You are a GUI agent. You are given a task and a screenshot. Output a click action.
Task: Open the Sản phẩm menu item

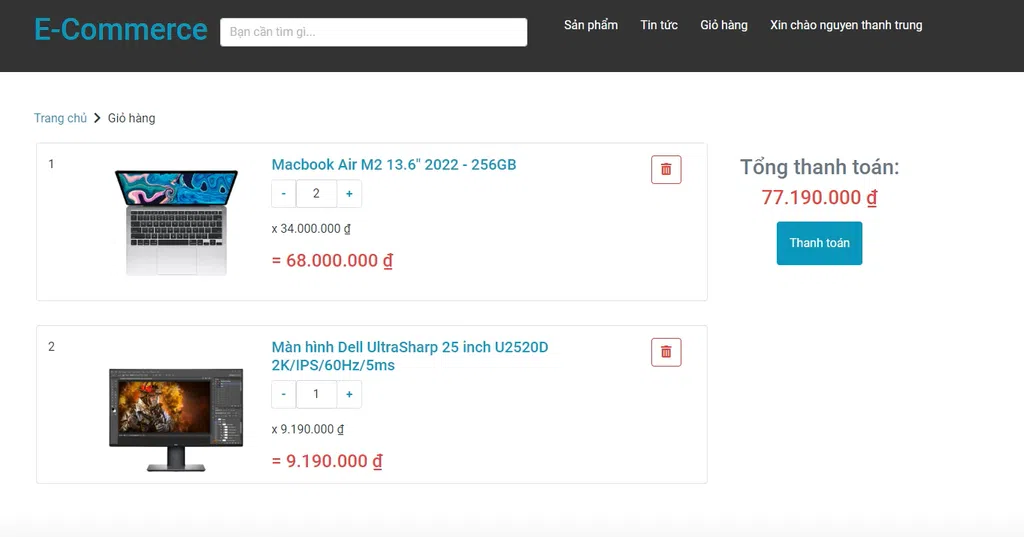[591, 25]
